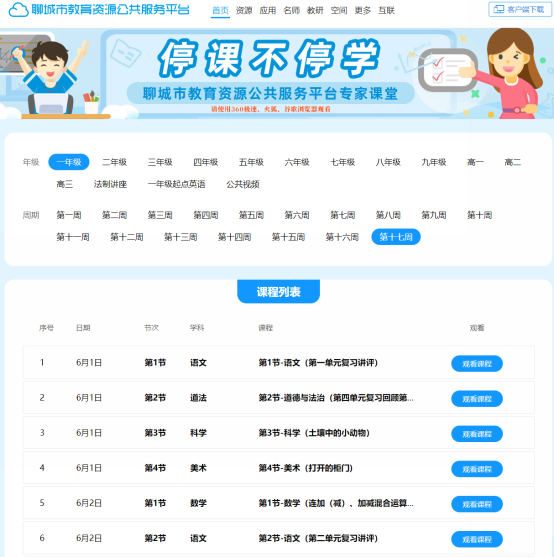Select the 第一周 week filter
This screenshot has height=557, width=554.
(x=69, y=215)
